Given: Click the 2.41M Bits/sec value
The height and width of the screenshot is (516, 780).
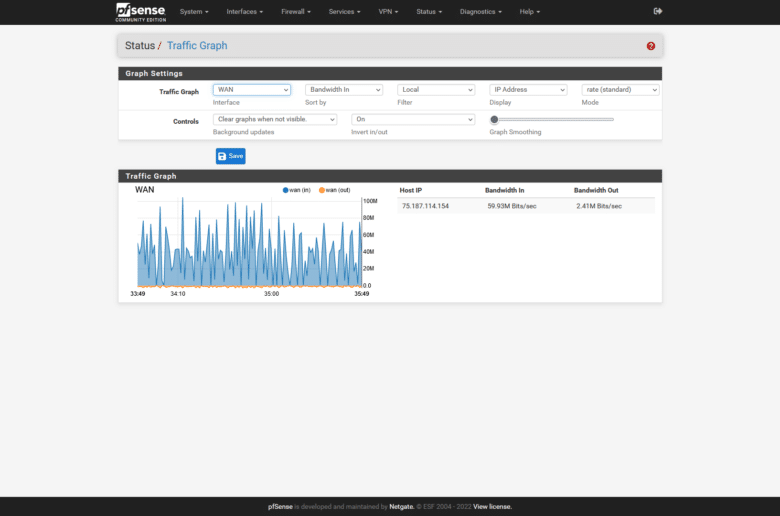Looking at the screenshot, I should click(599, 206).
